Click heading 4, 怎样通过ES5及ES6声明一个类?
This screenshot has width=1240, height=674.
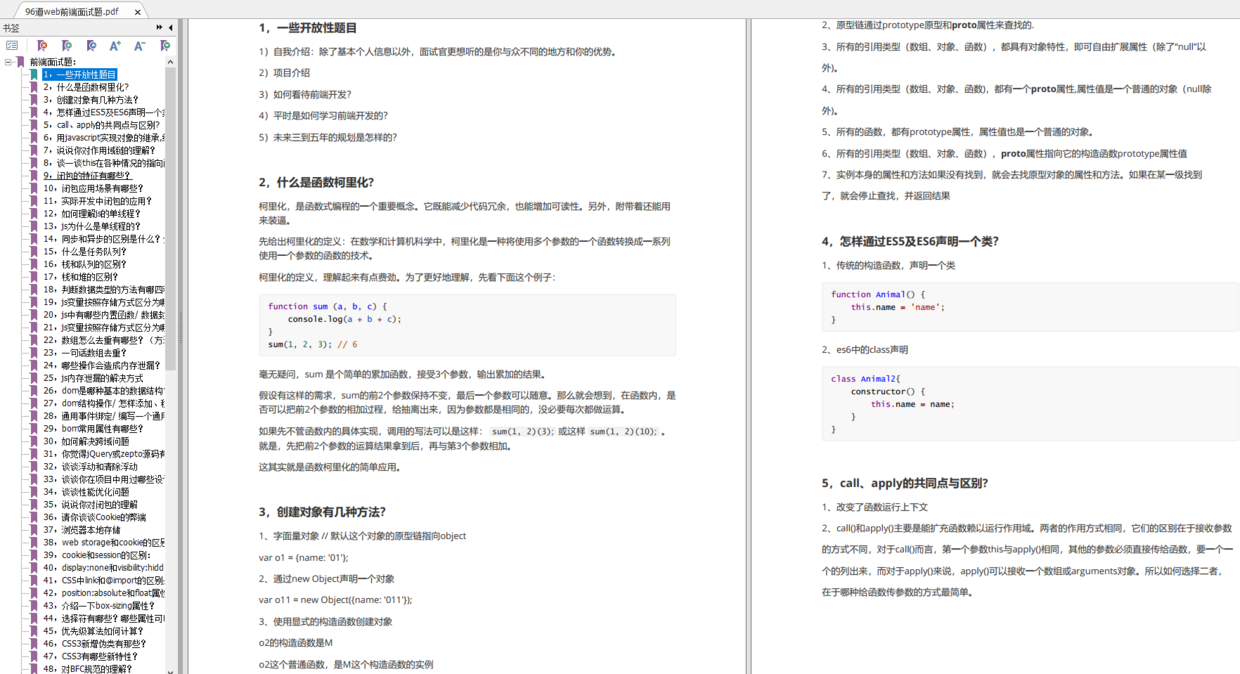click(x=910, y=241)
